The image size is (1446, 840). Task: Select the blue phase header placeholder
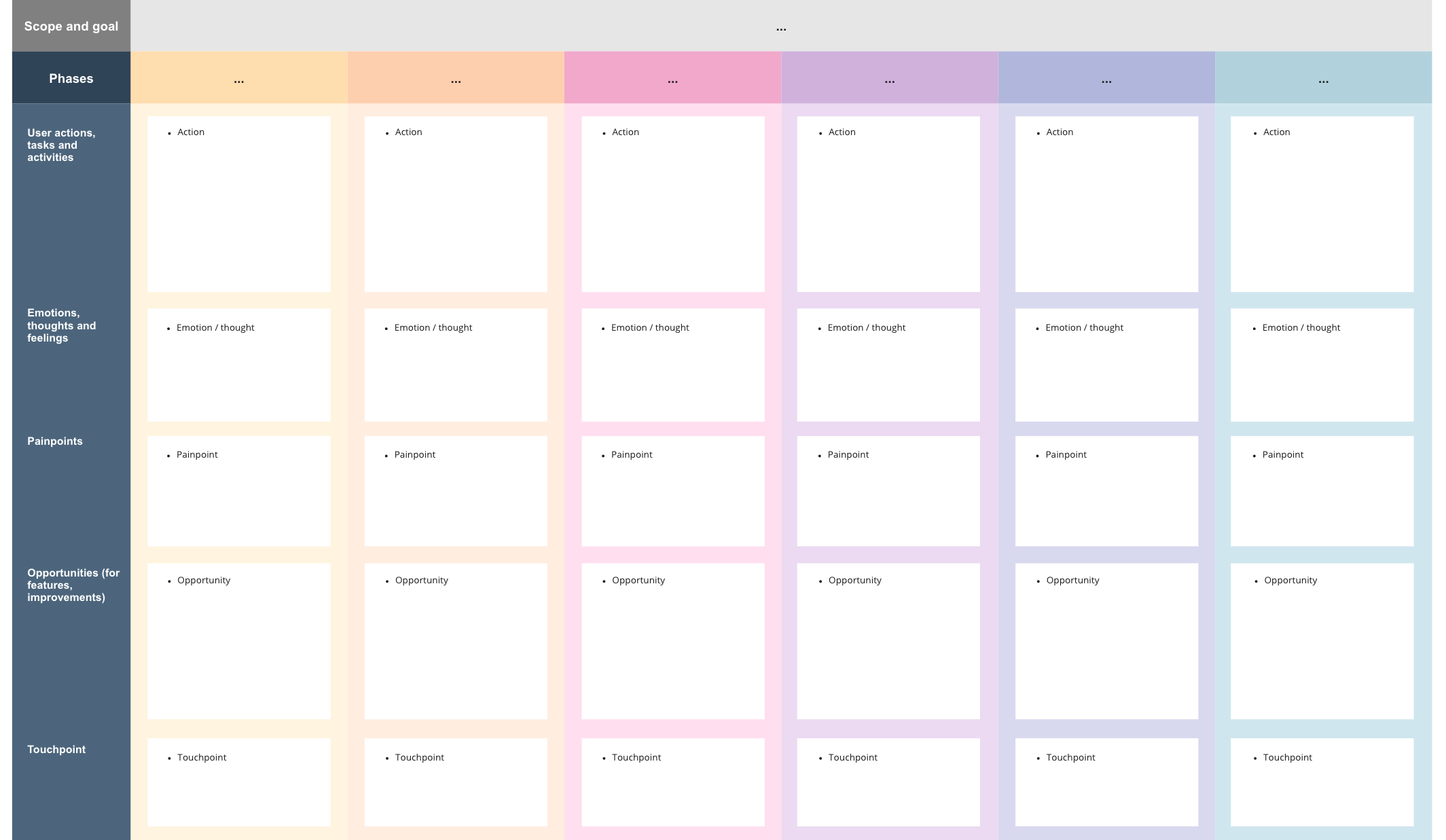(1321, 80)
